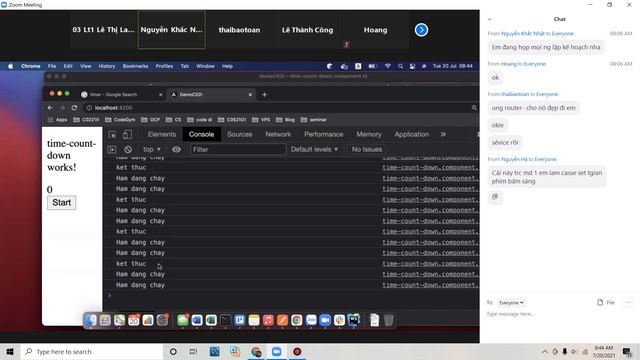640x360 pixels.
Task: Open the CodeGym bookmark folder
Action: tap(120, 120)
